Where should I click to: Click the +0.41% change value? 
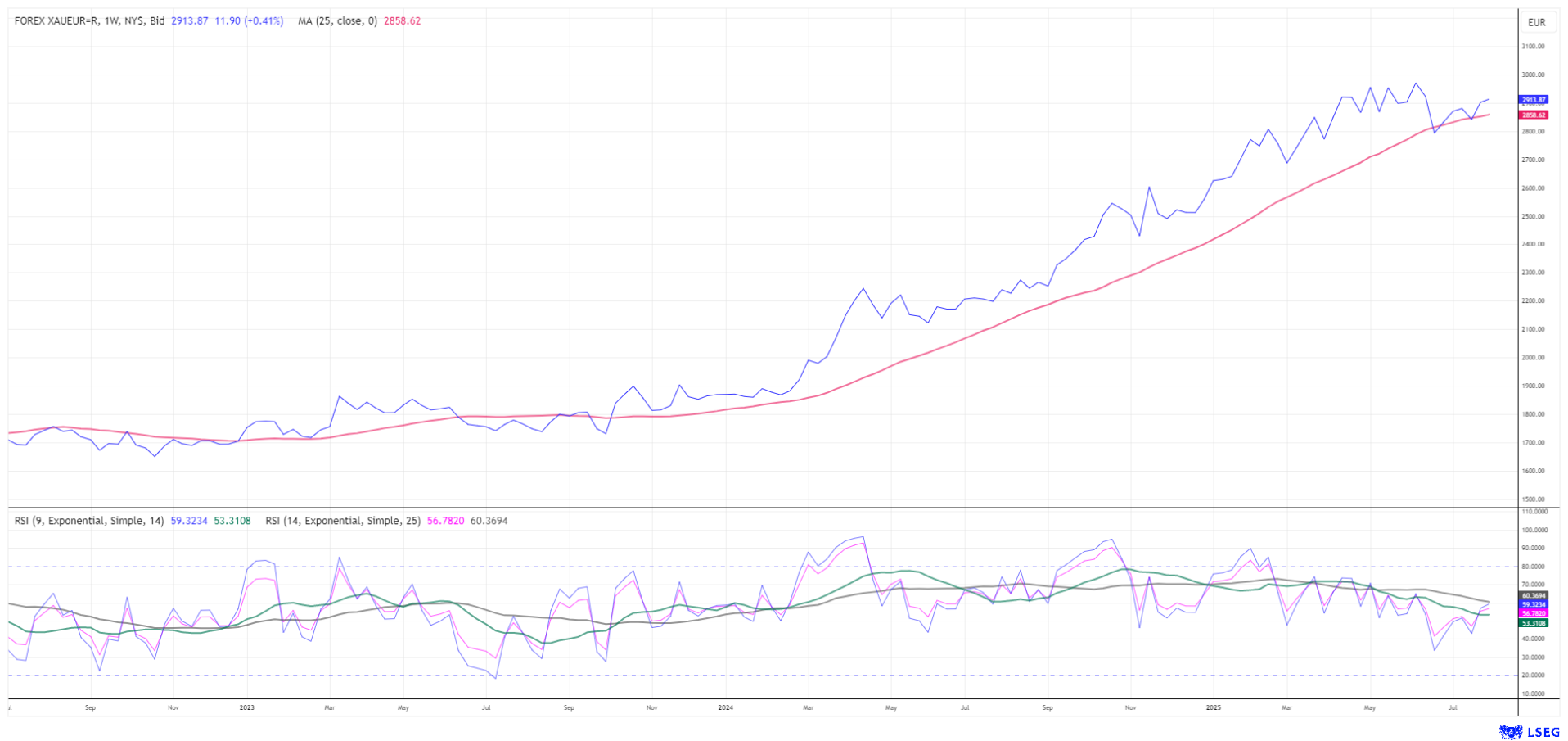tap(264, 21)
